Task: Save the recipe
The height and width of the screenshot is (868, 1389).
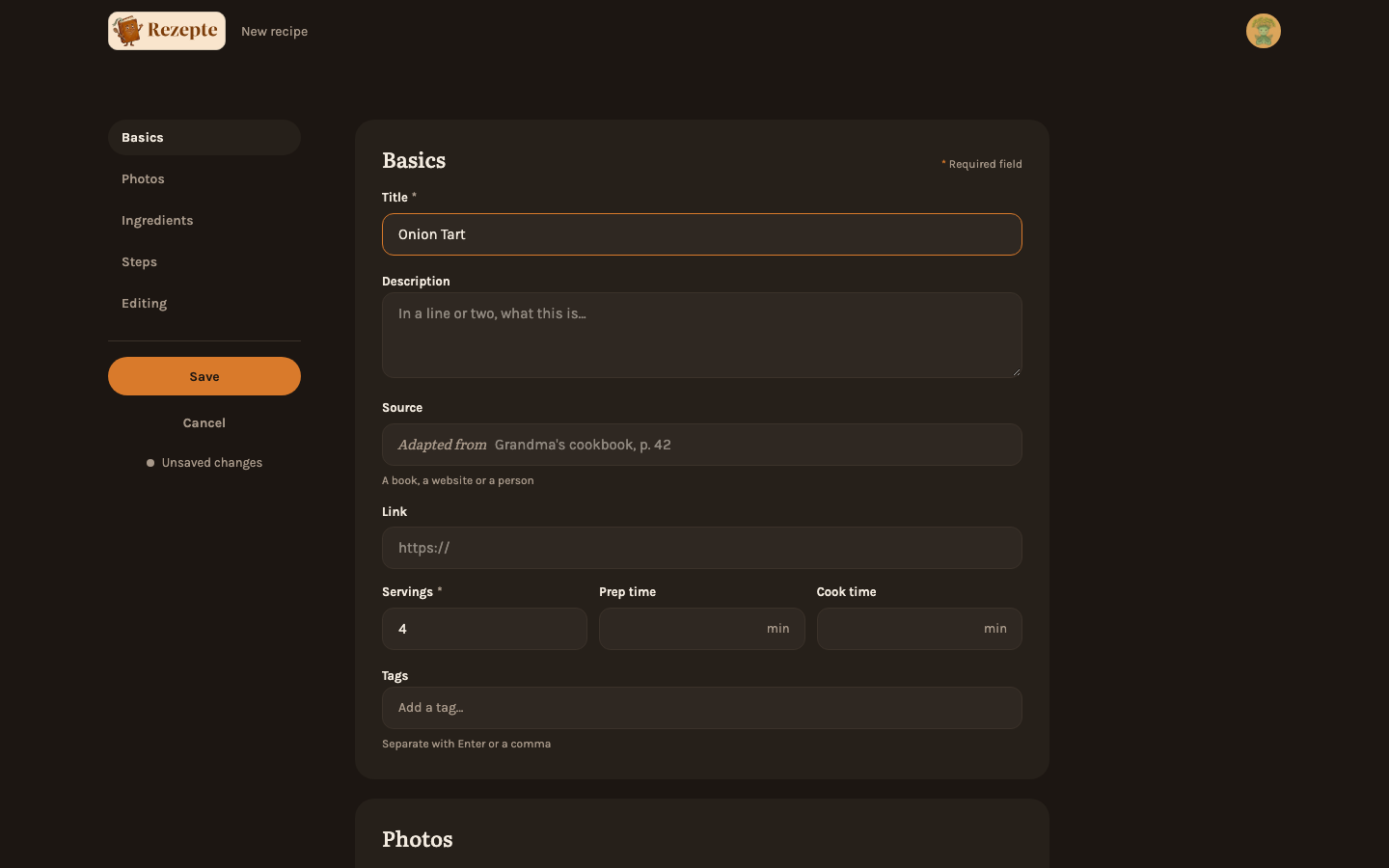Action: click(204, 376)
